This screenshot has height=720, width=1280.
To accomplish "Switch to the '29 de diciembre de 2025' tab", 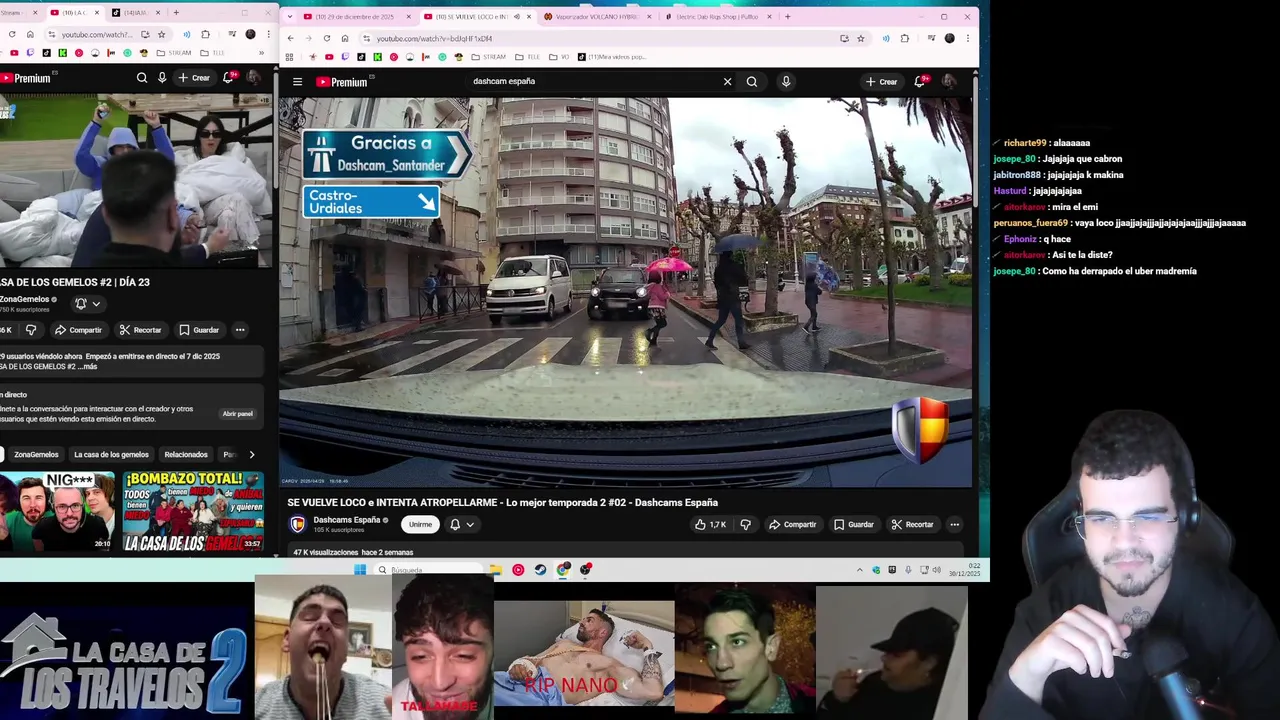I will (355, 16).
